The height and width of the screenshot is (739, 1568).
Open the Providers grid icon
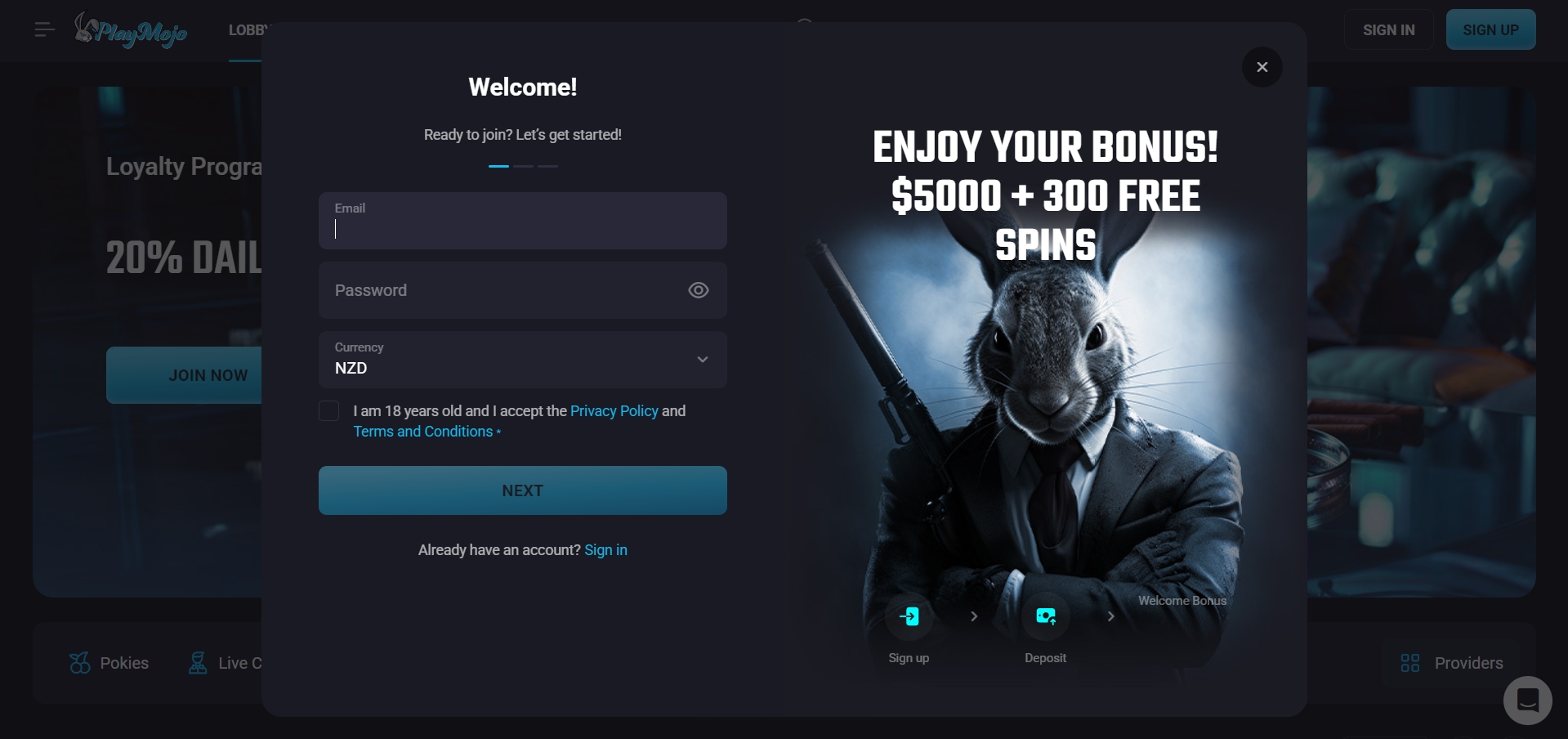click(x=1410, y=663)
